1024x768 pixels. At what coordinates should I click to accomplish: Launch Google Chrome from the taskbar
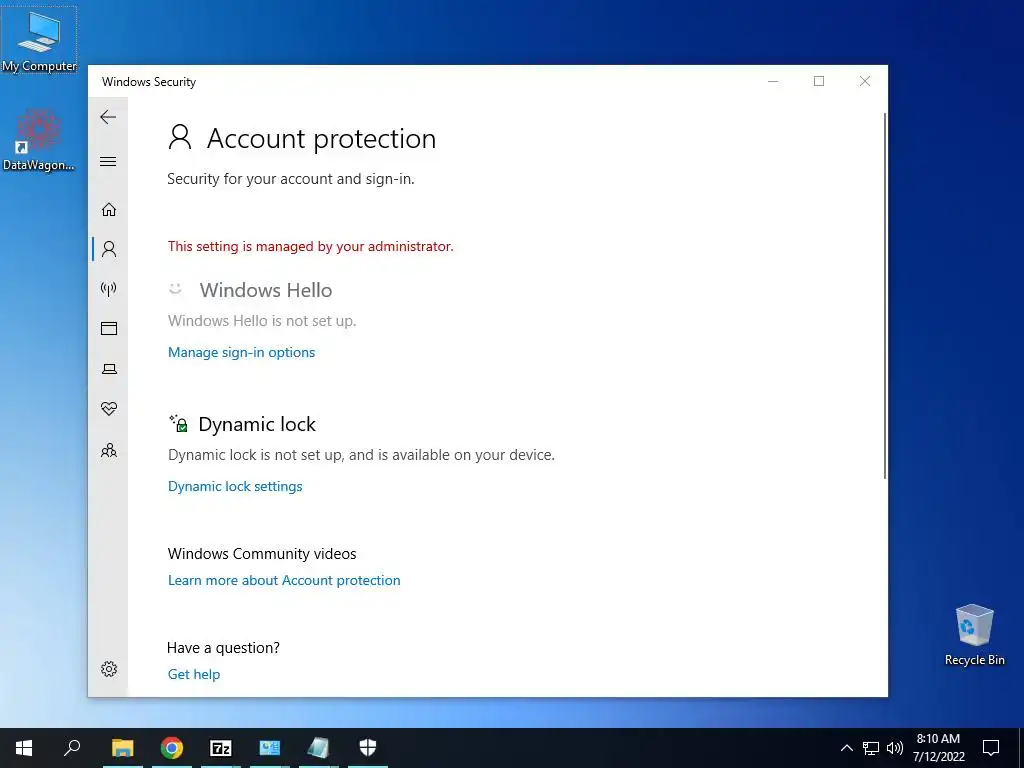(172, 748)
